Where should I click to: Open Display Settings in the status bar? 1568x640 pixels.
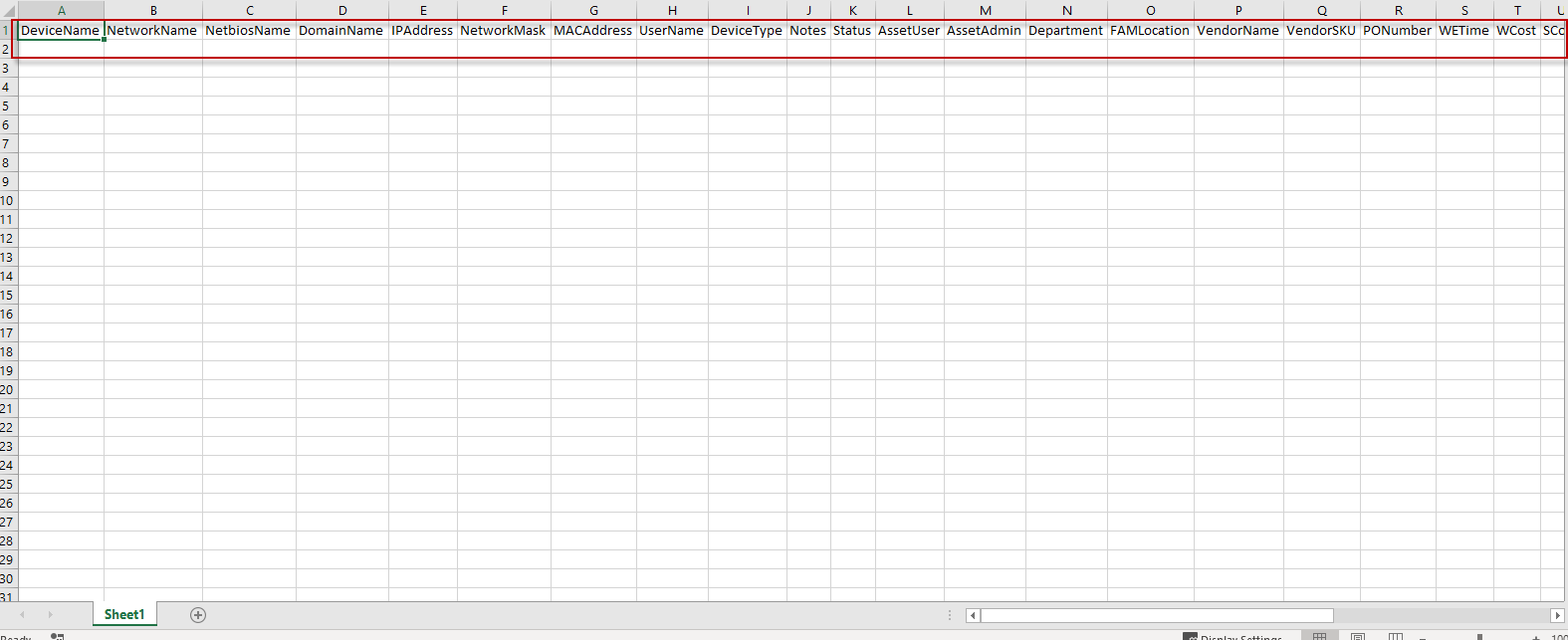pos(1232,637)
